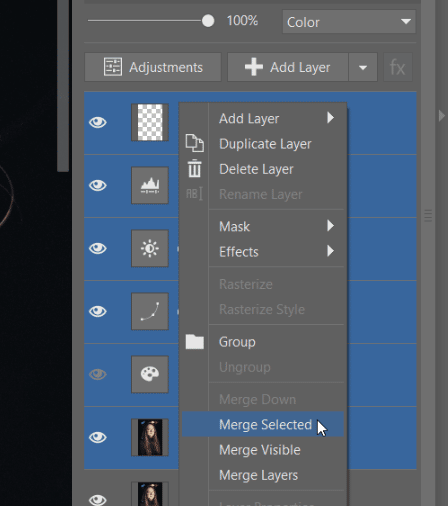This screenshot has height=506, width=448.
Task: Click the folder icon beside Group
Action: [195, 342]
